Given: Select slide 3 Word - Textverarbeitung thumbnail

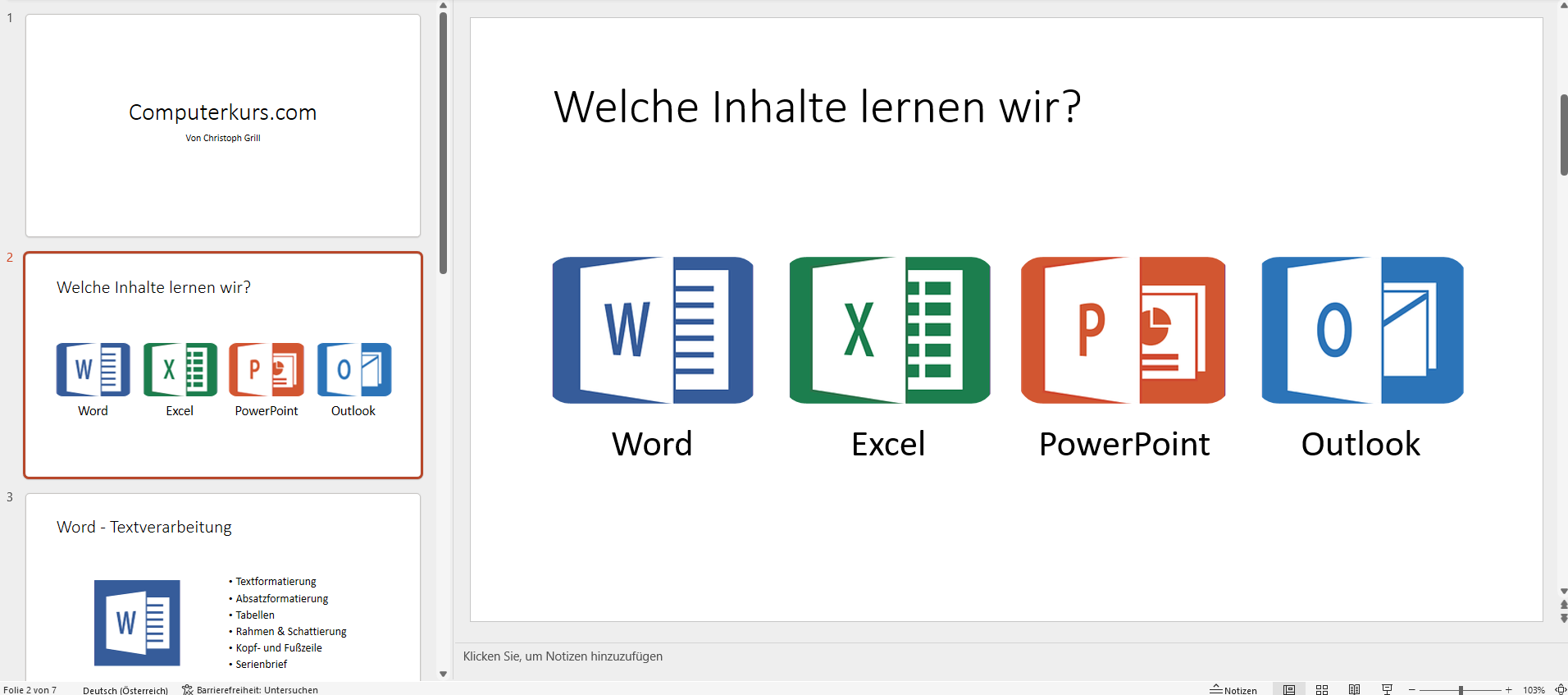Looking at the screenshot, I should (223, 587).
